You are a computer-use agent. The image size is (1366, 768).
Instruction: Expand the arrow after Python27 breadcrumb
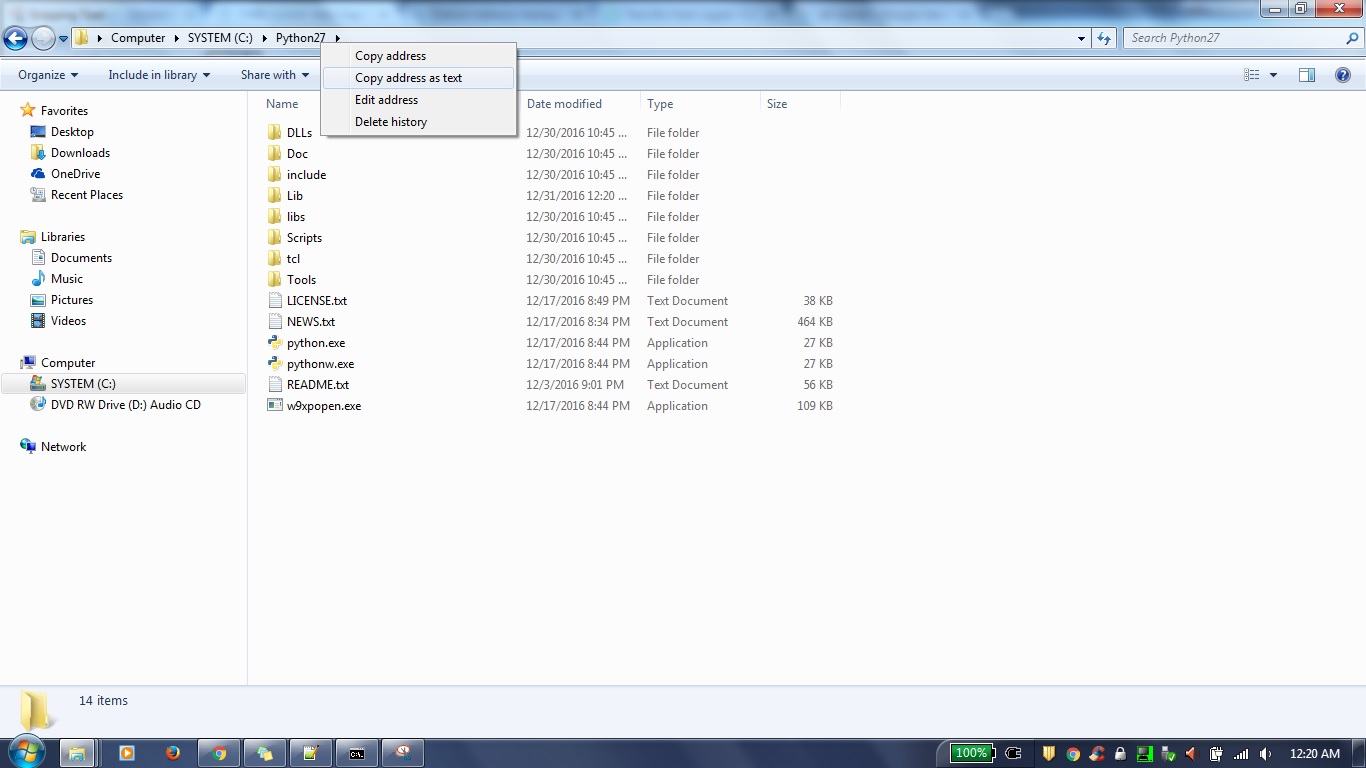pos(338,38)
